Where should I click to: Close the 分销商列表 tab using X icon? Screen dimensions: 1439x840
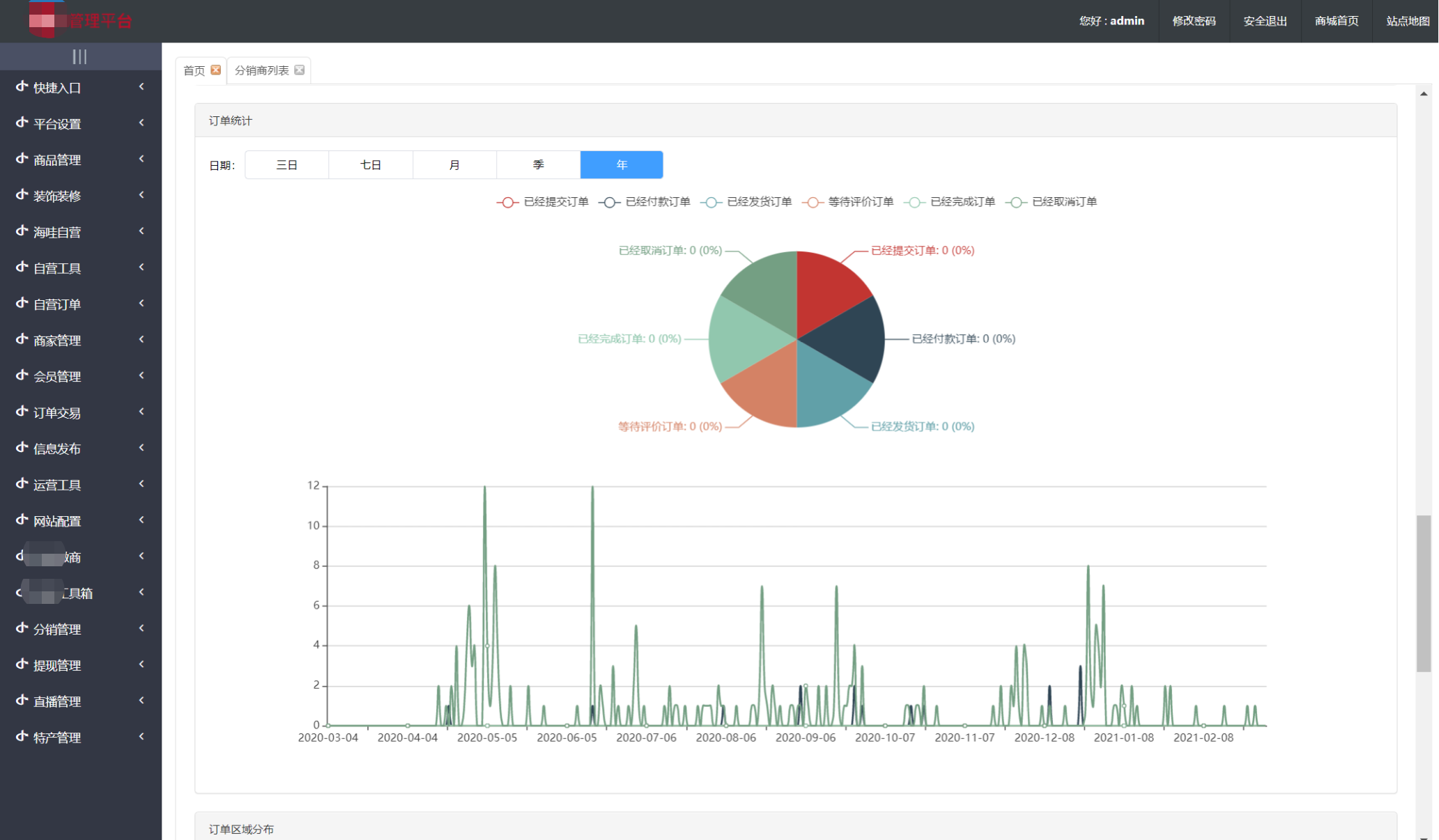coord(300,70)
